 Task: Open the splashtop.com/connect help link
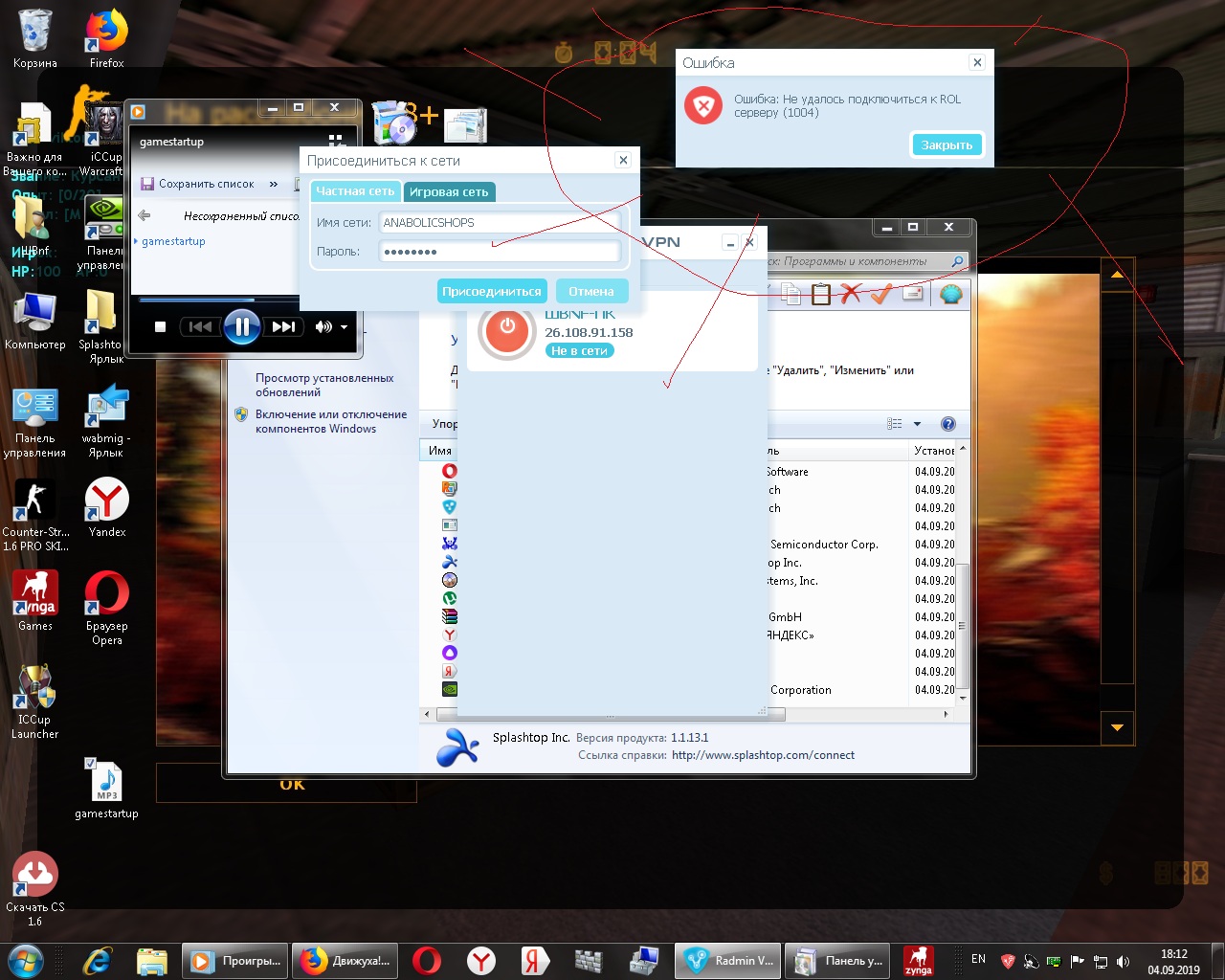pyautogui.click(x=763, y=755)
